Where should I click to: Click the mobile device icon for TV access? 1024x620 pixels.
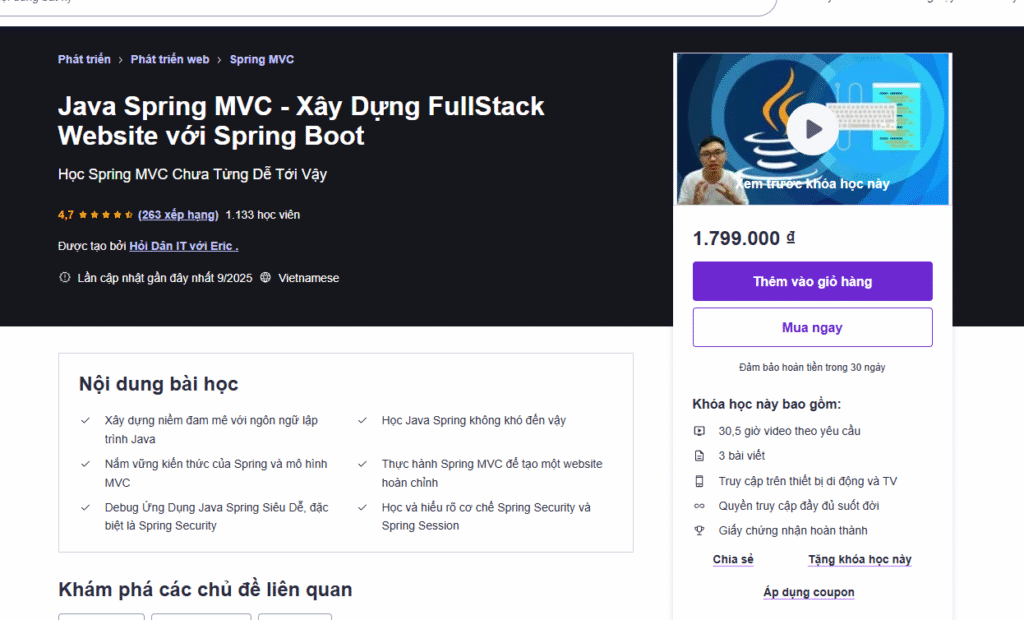(x=700, y=481)
